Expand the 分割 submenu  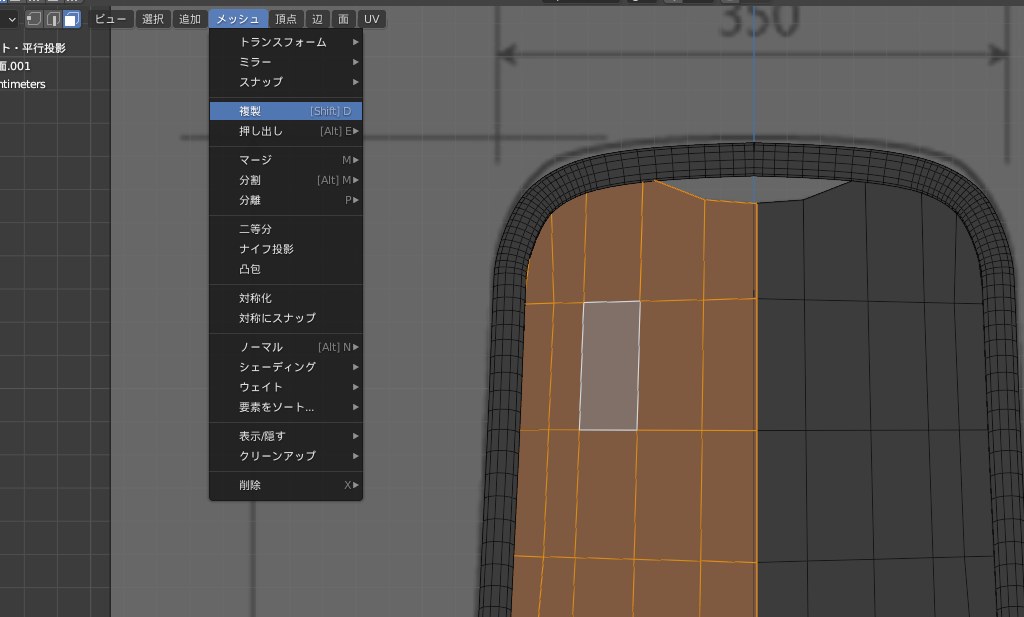click(286, 180)
